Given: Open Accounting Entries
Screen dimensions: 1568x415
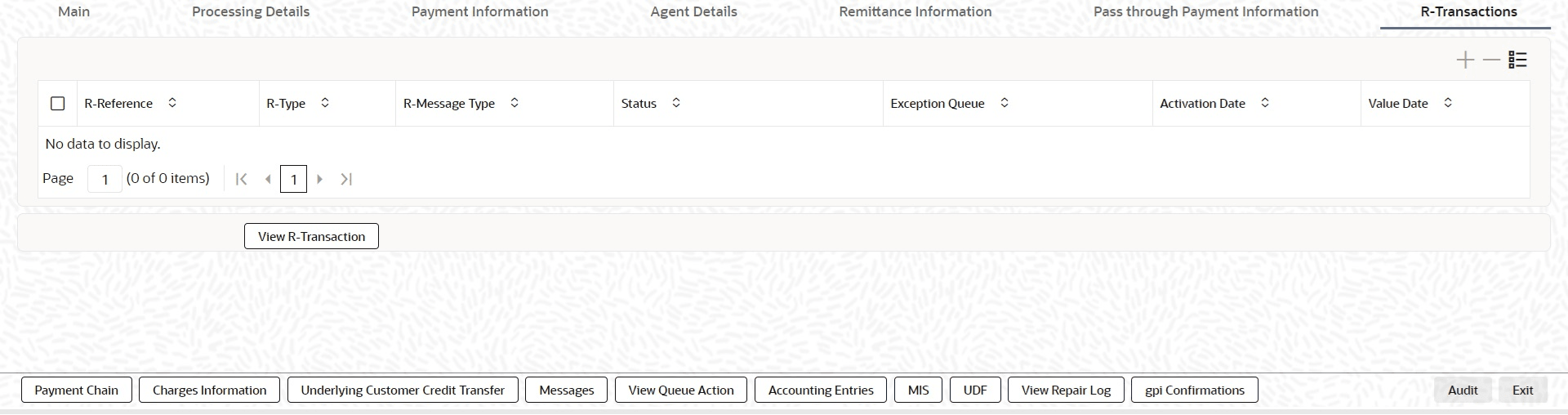Looking at the screenshot, I should coord(821,390).
